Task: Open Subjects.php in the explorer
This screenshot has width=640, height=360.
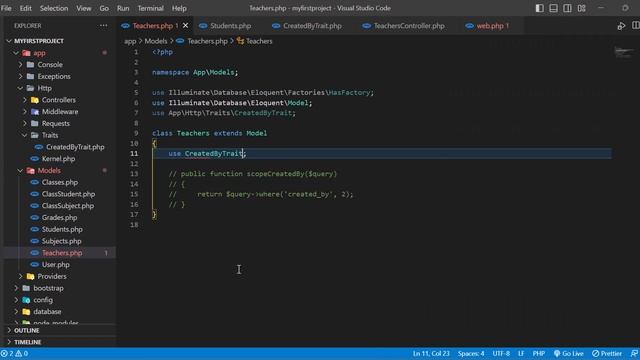Action: point(61,241)
